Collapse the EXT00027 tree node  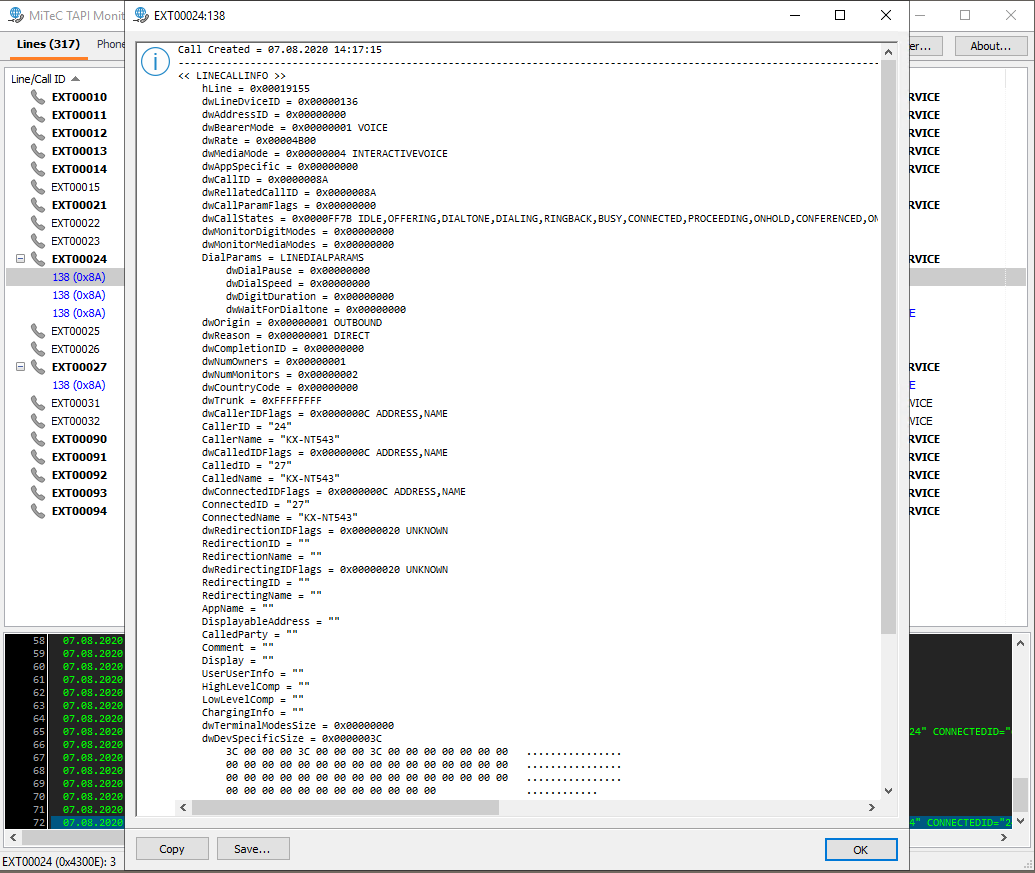click(20, 366)
